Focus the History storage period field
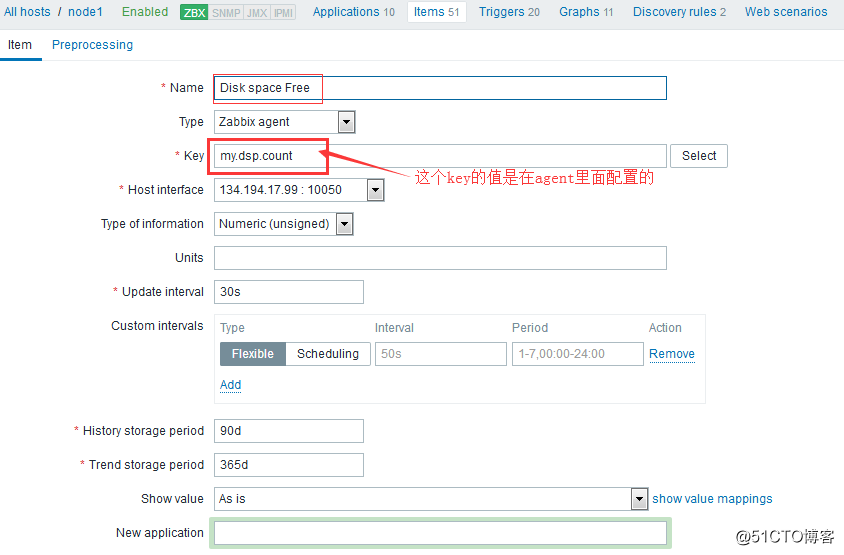The height and width of the screenshot is (555, 844). [x=289, y=431]
